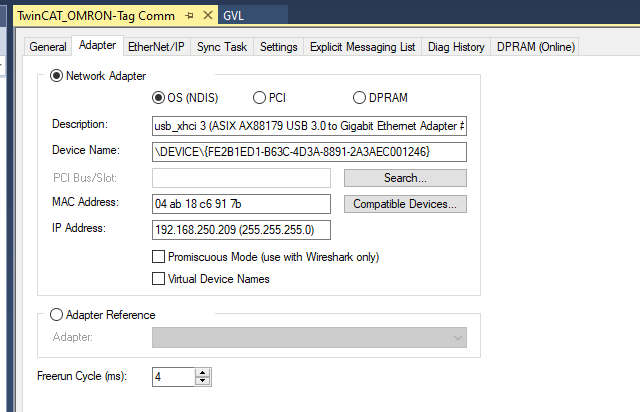Open the EtherNet/IP tab
This screenshot has width=640, height=412.
(156, 47)
